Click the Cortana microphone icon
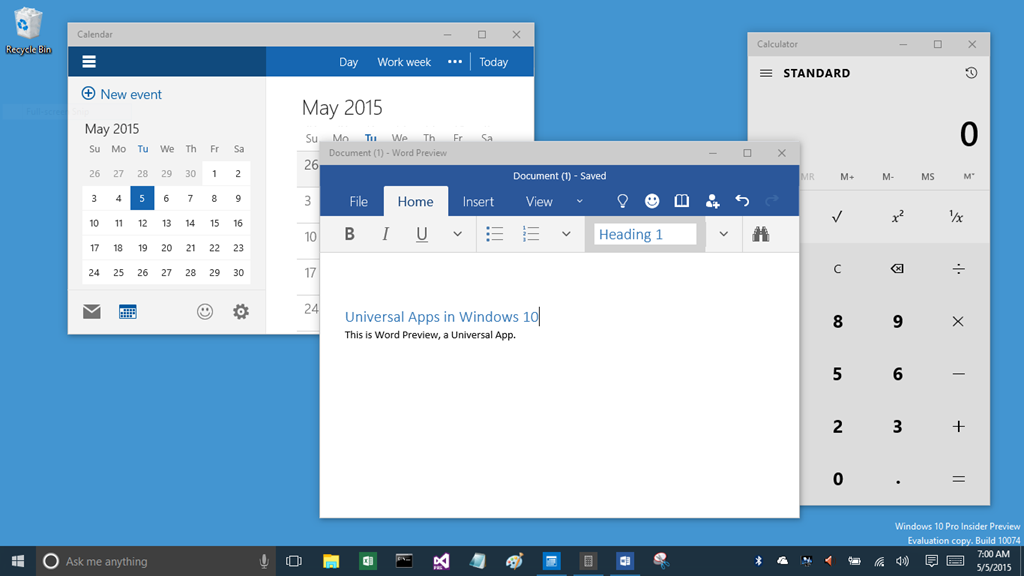This screenshot has height=576, width=1024. [264, 561]
